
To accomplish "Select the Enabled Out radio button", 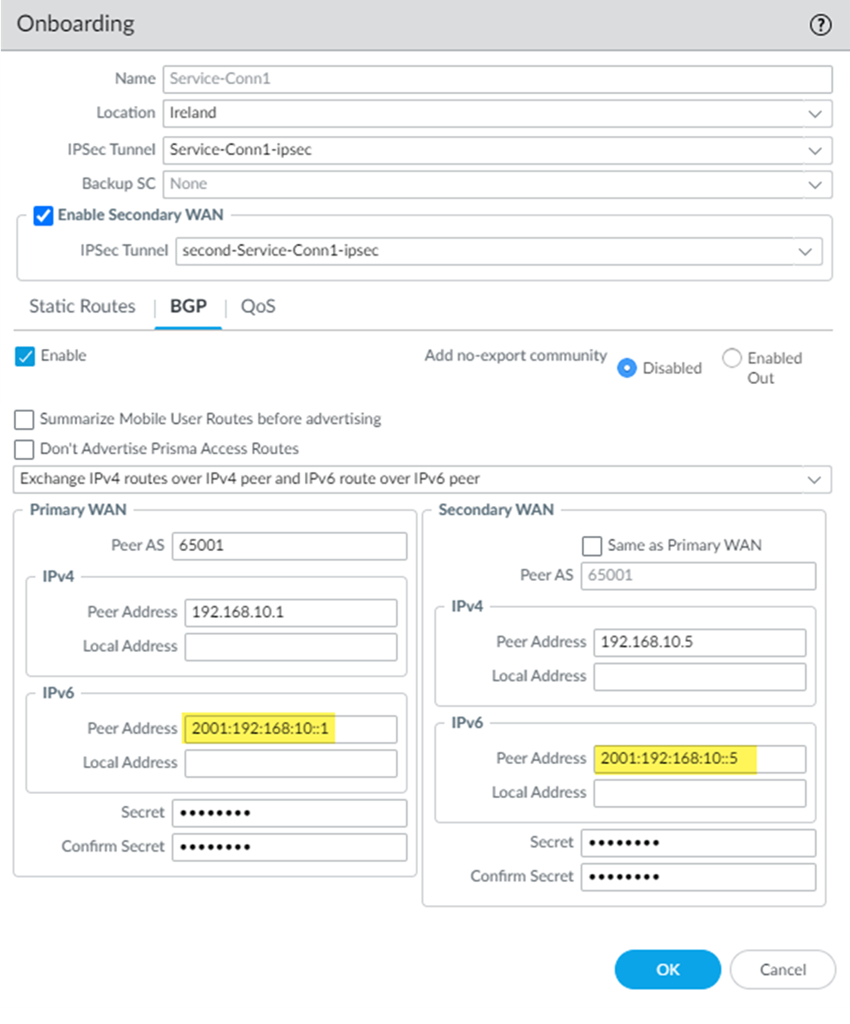I will point(732,358).
